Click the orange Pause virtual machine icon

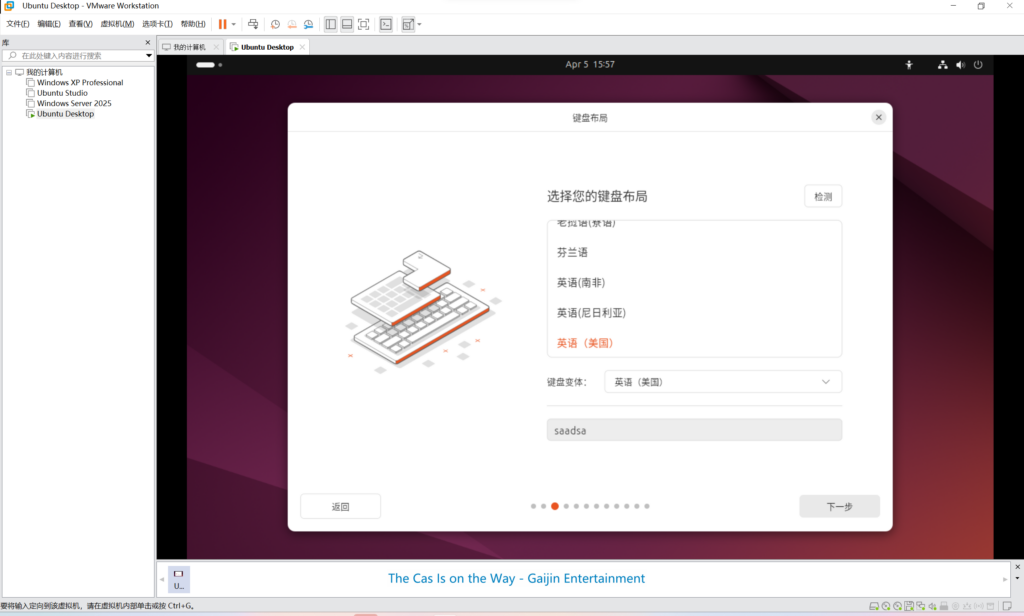(223, 24)
